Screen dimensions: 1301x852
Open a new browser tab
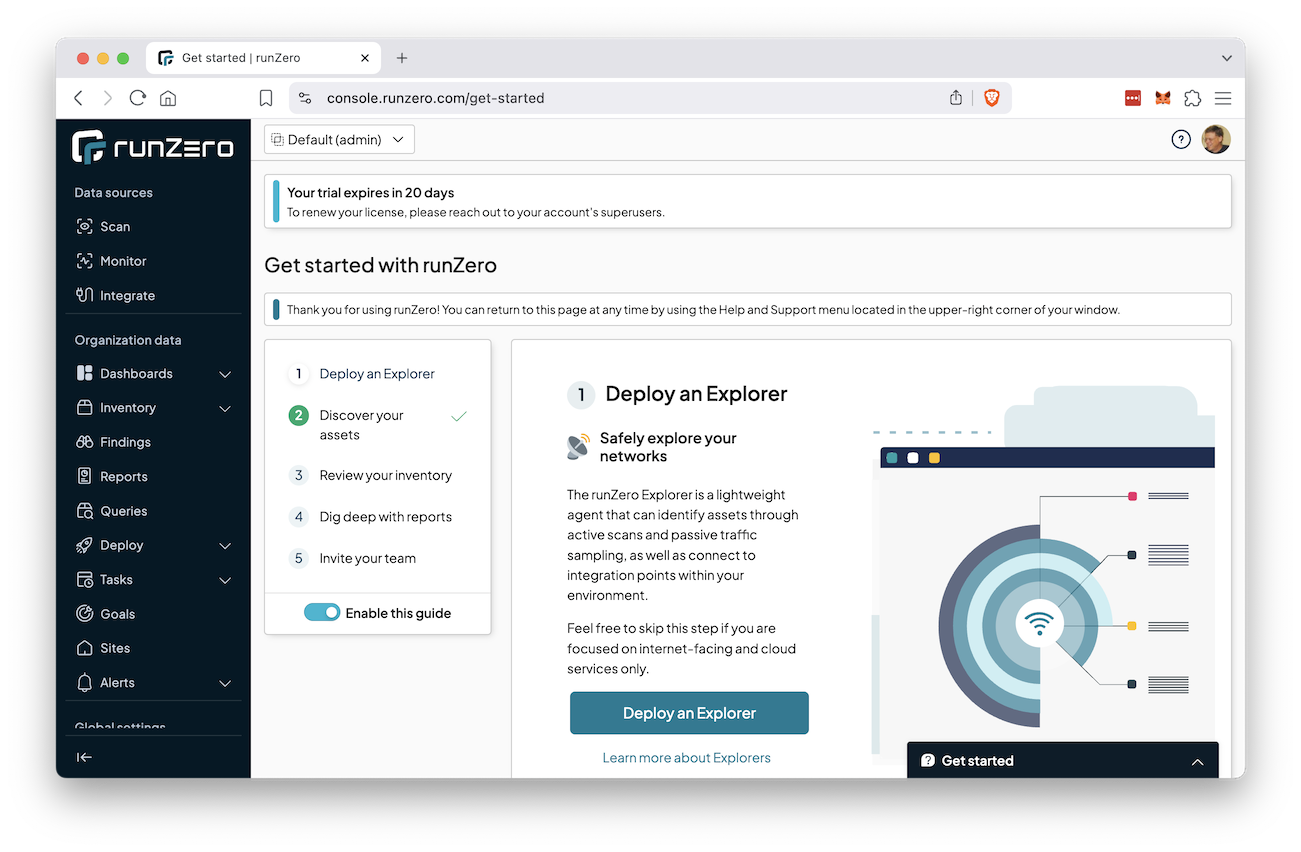coord(402,58)
